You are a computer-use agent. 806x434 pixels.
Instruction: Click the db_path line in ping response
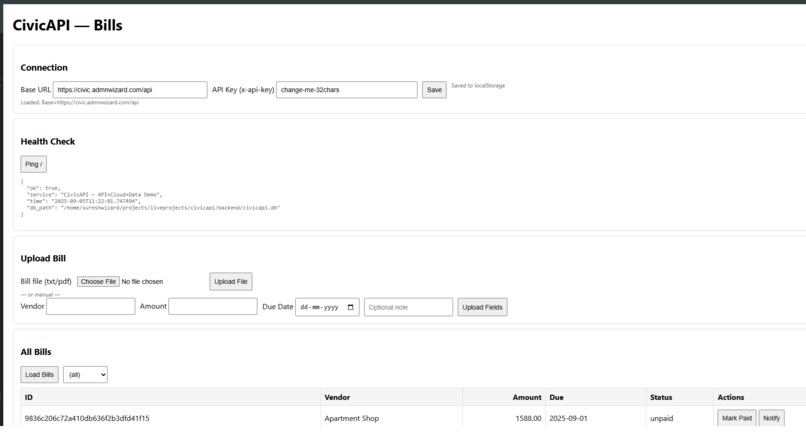point(153,208)
